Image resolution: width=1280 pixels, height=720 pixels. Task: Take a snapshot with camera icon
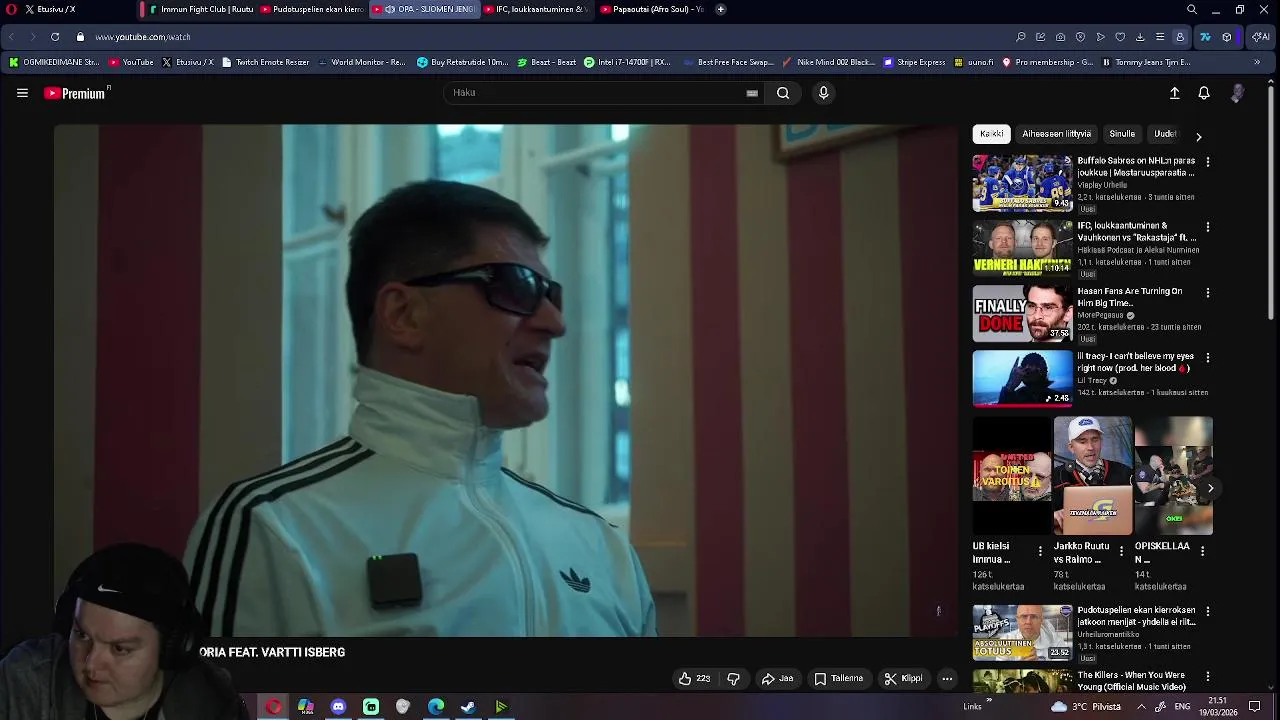[x=1060, y=37]
